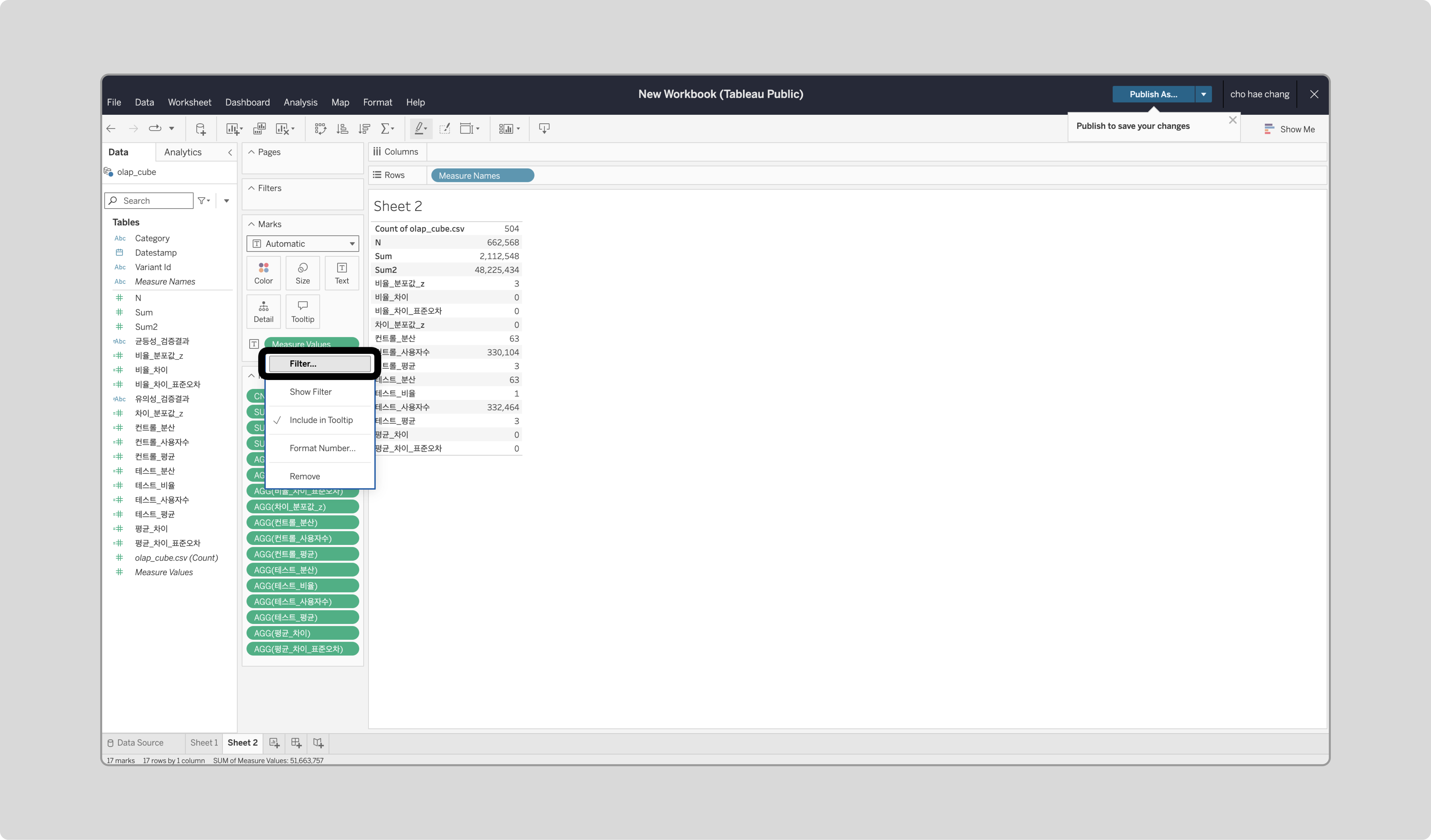Select the olap_cube data source
Viewport: 1431px width, 840px height.
coord(136,172)
